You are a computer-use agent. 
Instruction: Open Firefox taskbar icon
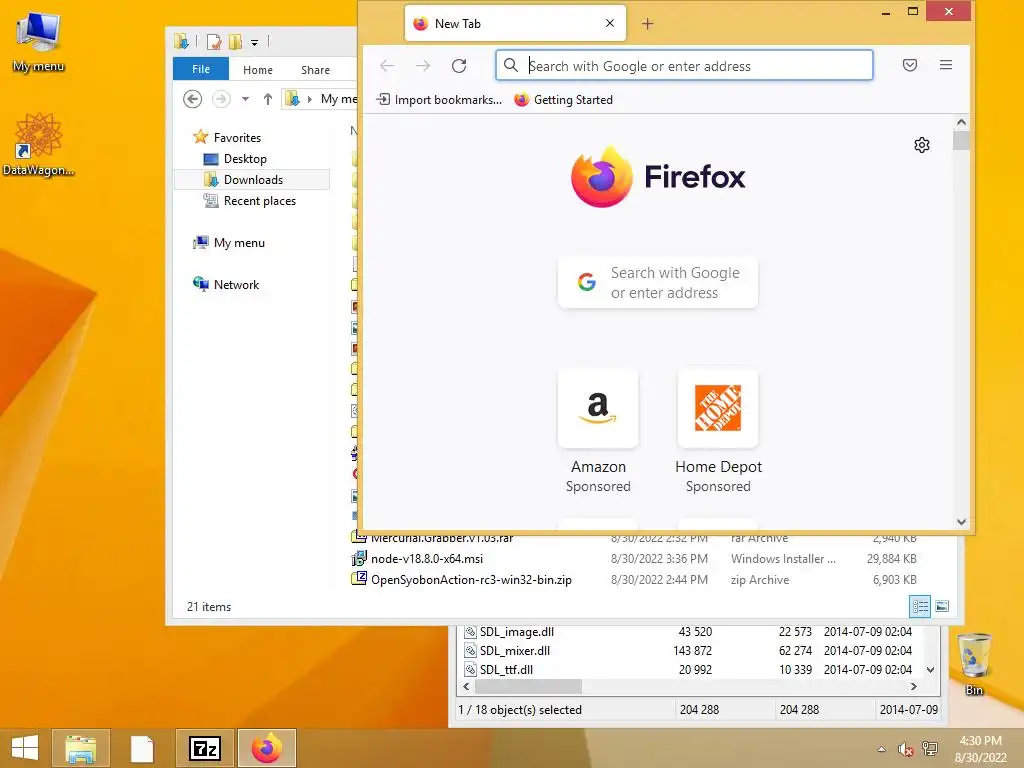tap(266, 748)
